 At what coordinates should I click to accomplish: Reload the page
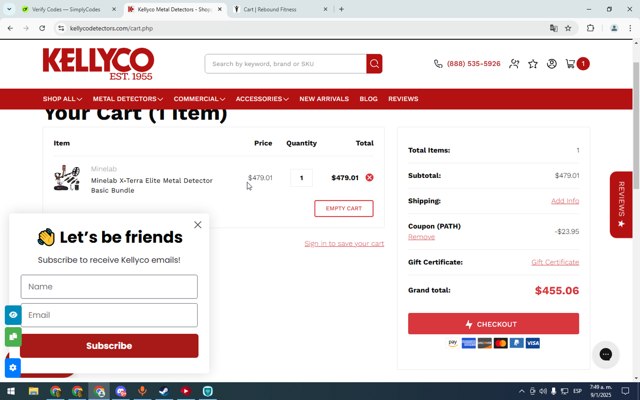pos(42,28)
